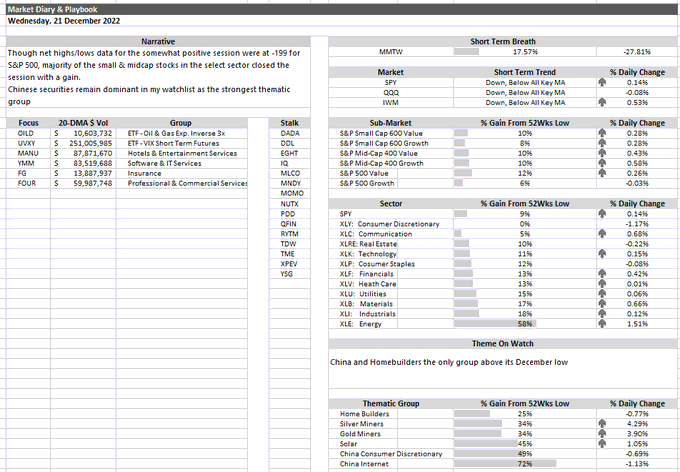Click the DADA ticker in the Stalk column
This screenshot has height=472, width=680.
[291, 132]
